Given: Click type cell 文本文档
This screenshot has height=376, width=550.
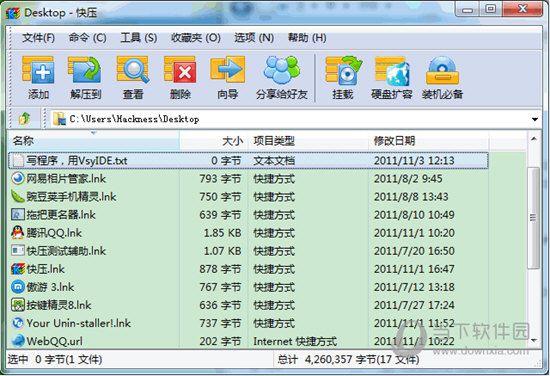Looking at the screenshot, I should click(x=274, y=161).
